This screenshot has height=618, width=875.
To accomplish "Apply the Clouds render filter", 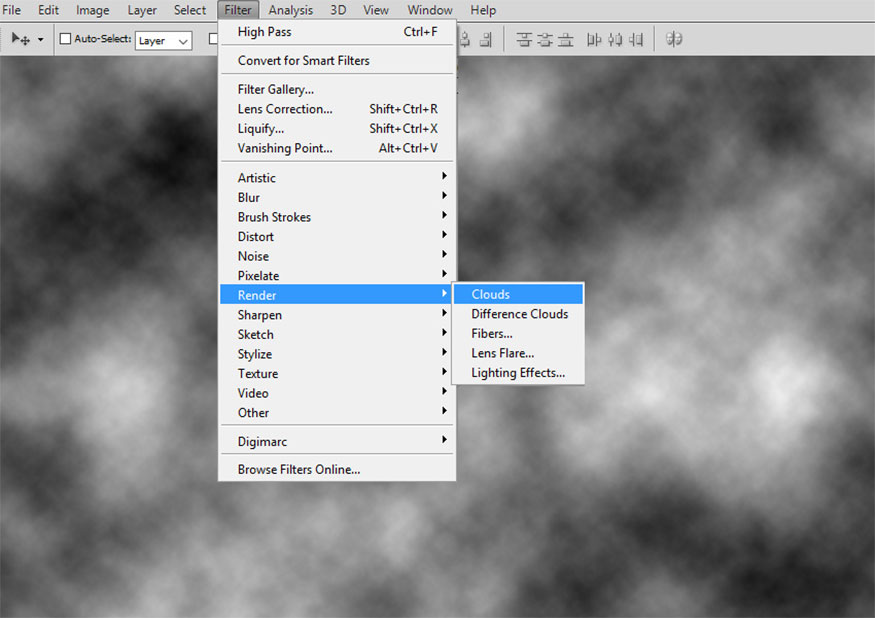I will pyautogui.click(x=518, y=294).
